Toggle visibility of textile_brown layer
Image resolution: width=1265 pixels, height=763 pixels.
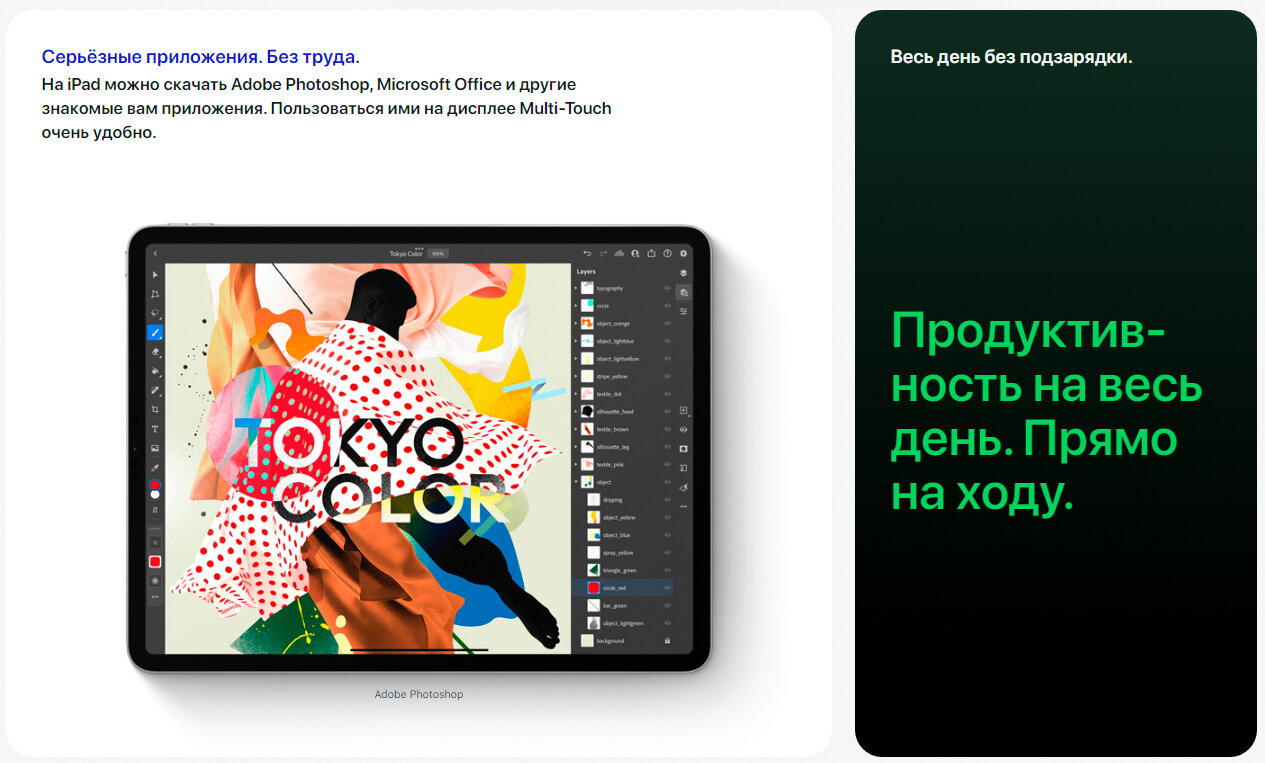[667, 429]
